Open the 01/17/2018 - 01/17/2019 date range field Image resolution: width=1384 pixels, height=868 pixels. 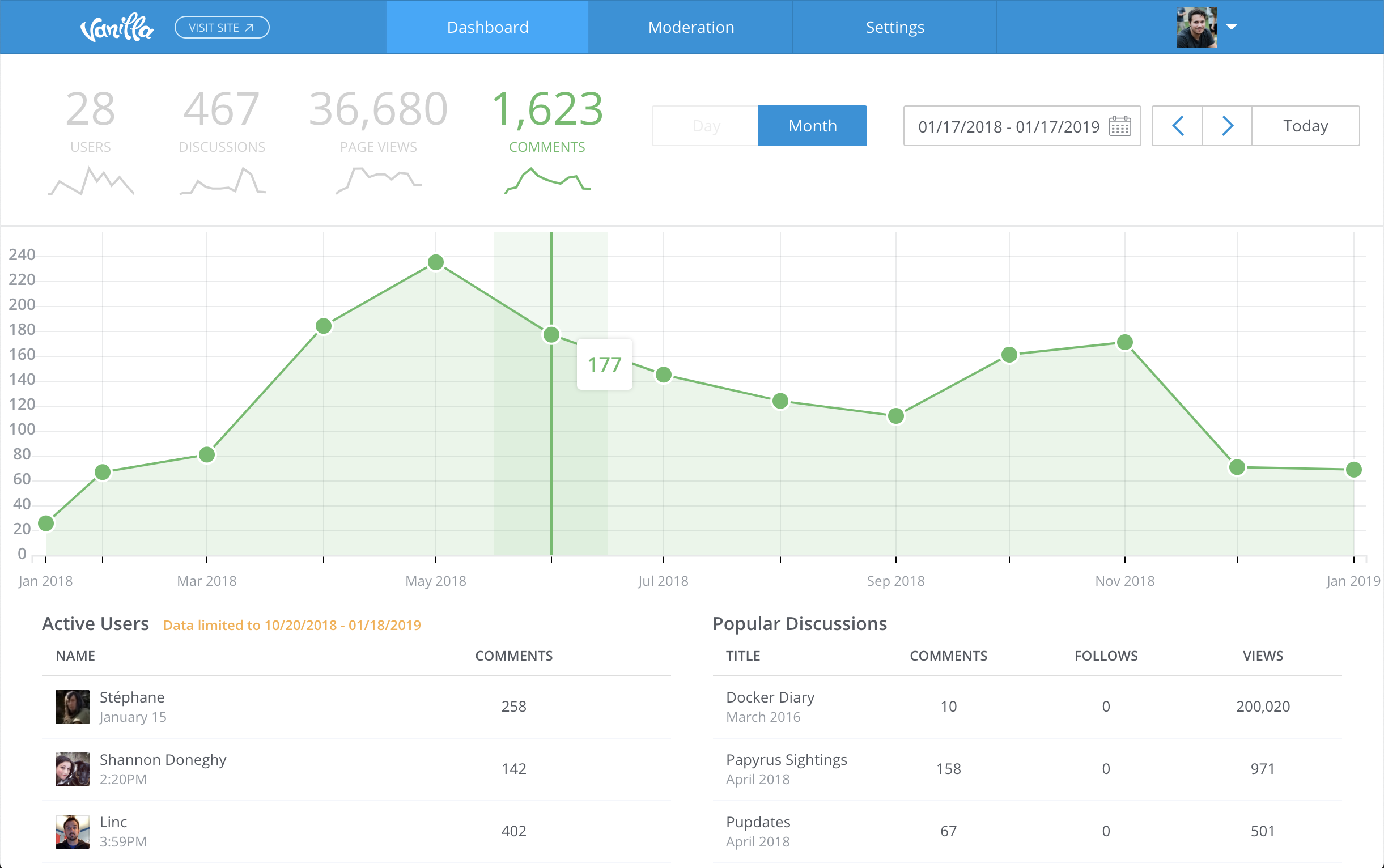[1008, 126]
